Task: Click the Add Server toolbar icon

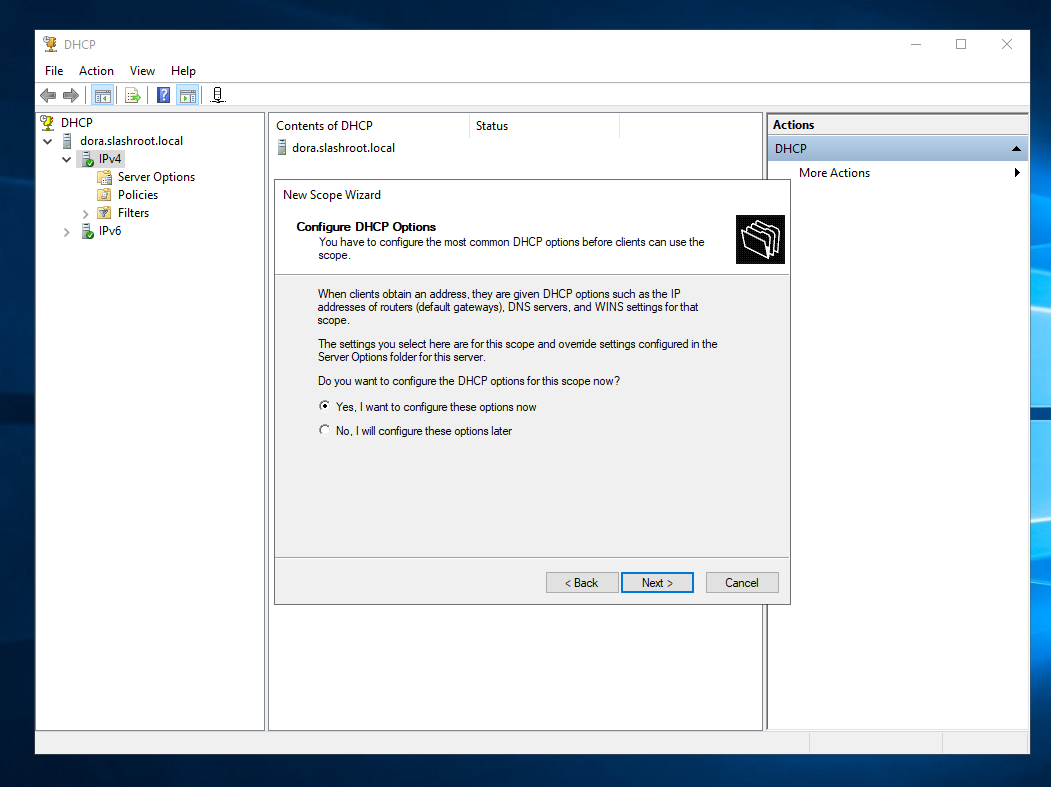Action: click(x=218, y=96)
